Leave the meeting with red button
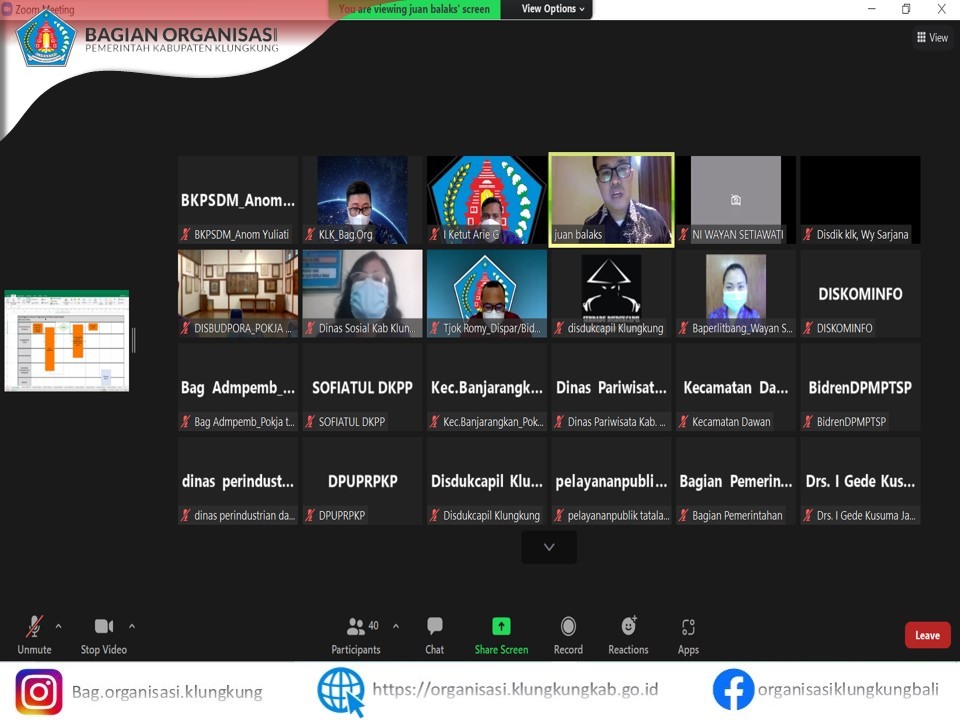This screenshot has height=720, width=960. click(927, 635)
